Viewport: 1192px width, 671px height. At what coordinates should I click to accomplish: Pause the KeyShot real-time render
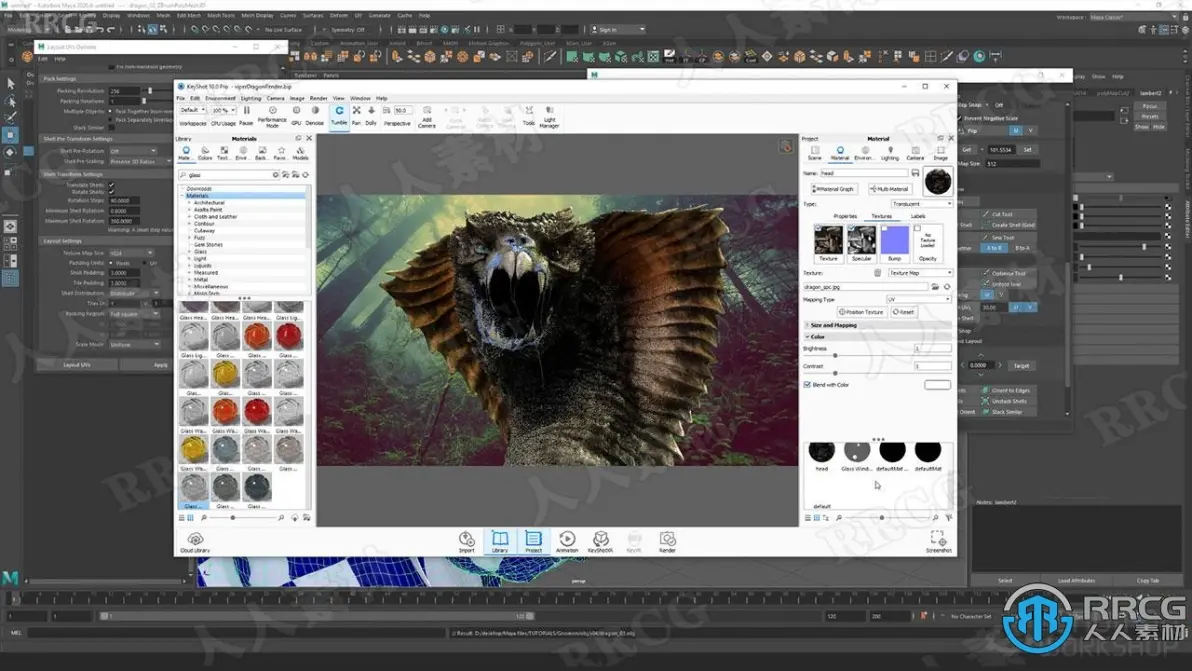[x=246, y=115]
